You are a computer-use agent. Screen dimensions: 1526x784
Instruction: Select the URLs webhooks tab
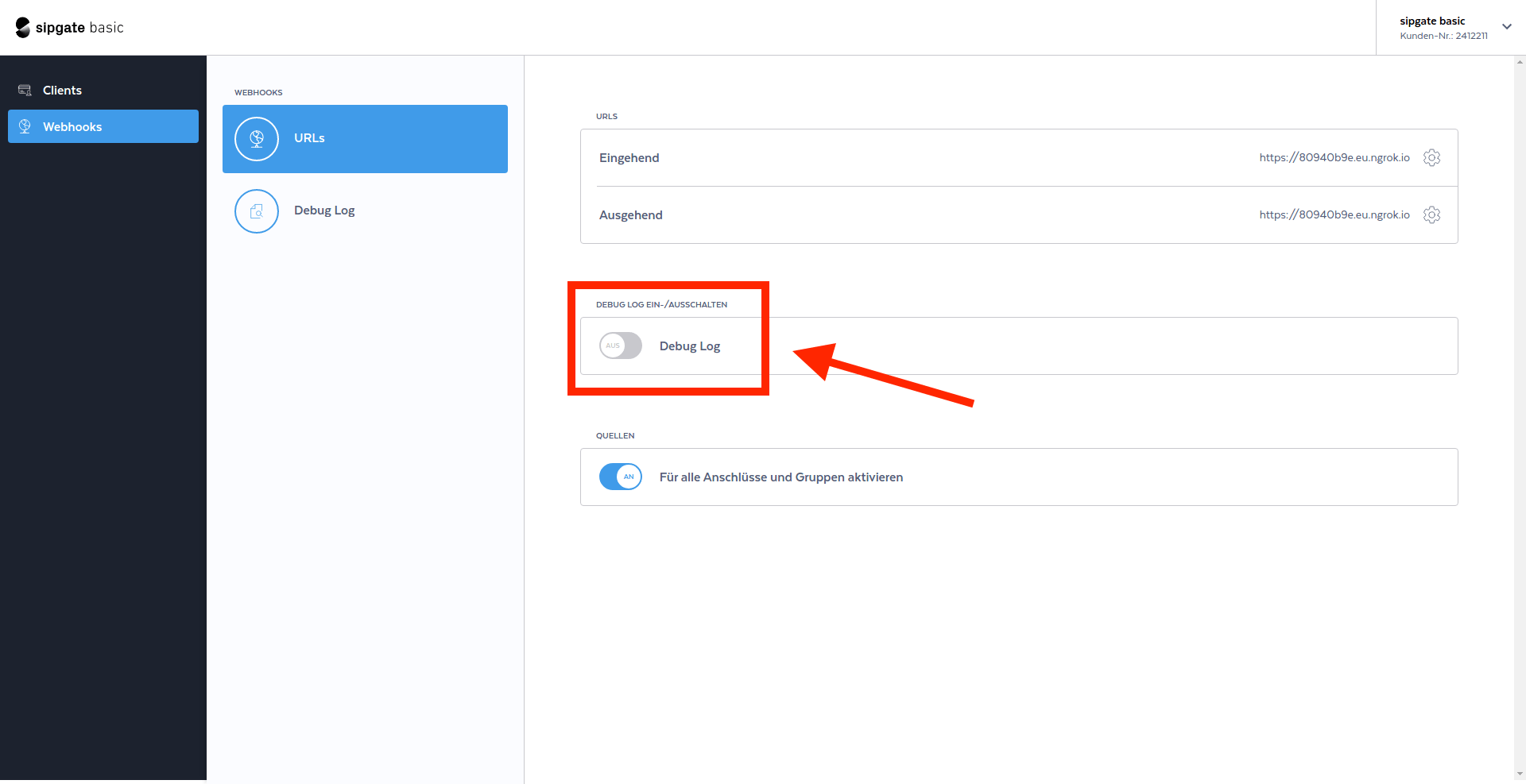click(x=365, y=139)
